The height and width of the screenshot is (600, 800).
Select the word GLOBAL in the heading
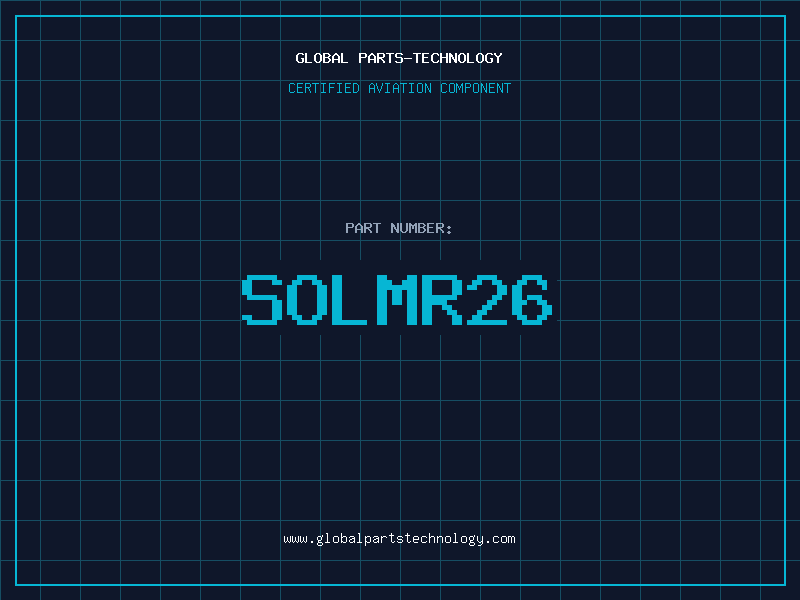321,58
